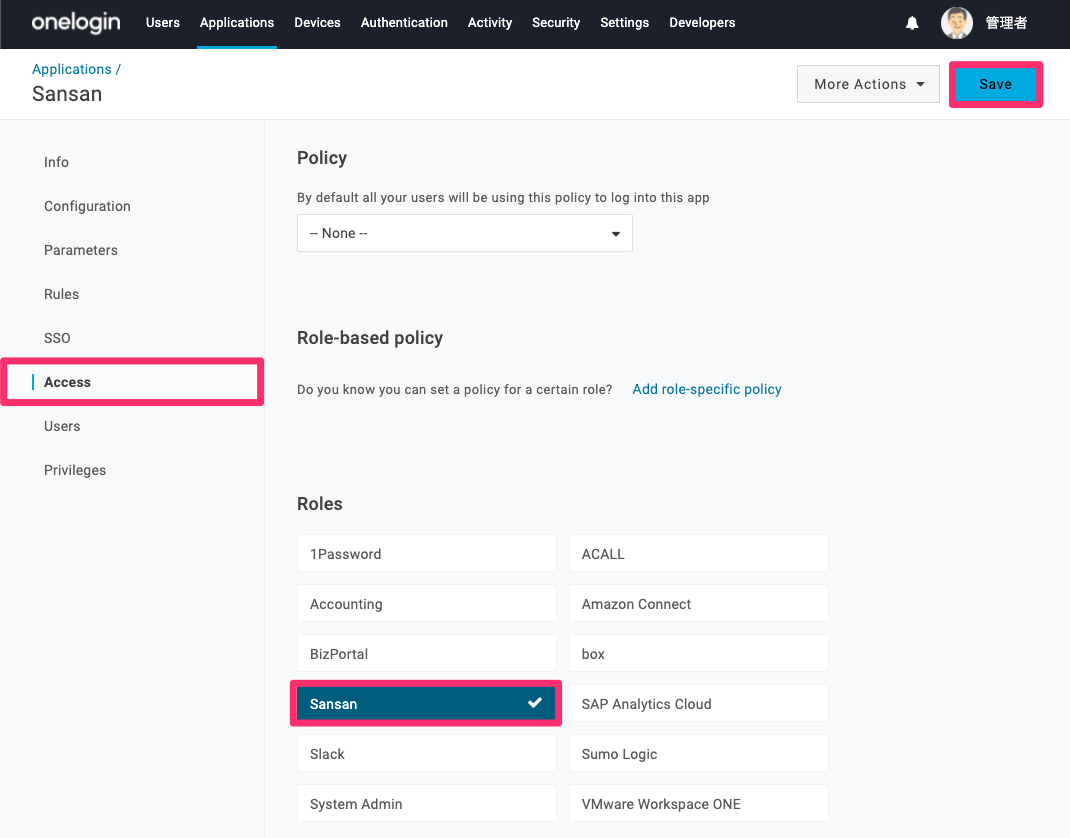
Task: Switch to the Parameters sidebar tab
Action: pyautogui.click(x=81, y=250)
